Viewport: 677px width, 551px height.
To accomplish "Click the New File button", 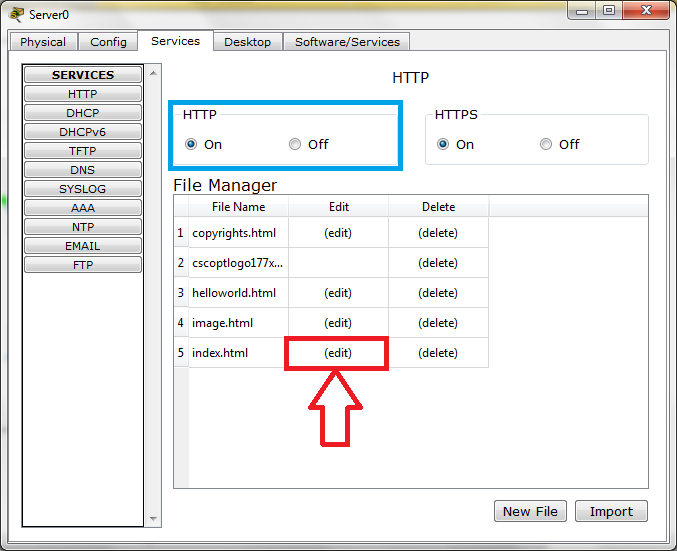I will click(530, 511).
